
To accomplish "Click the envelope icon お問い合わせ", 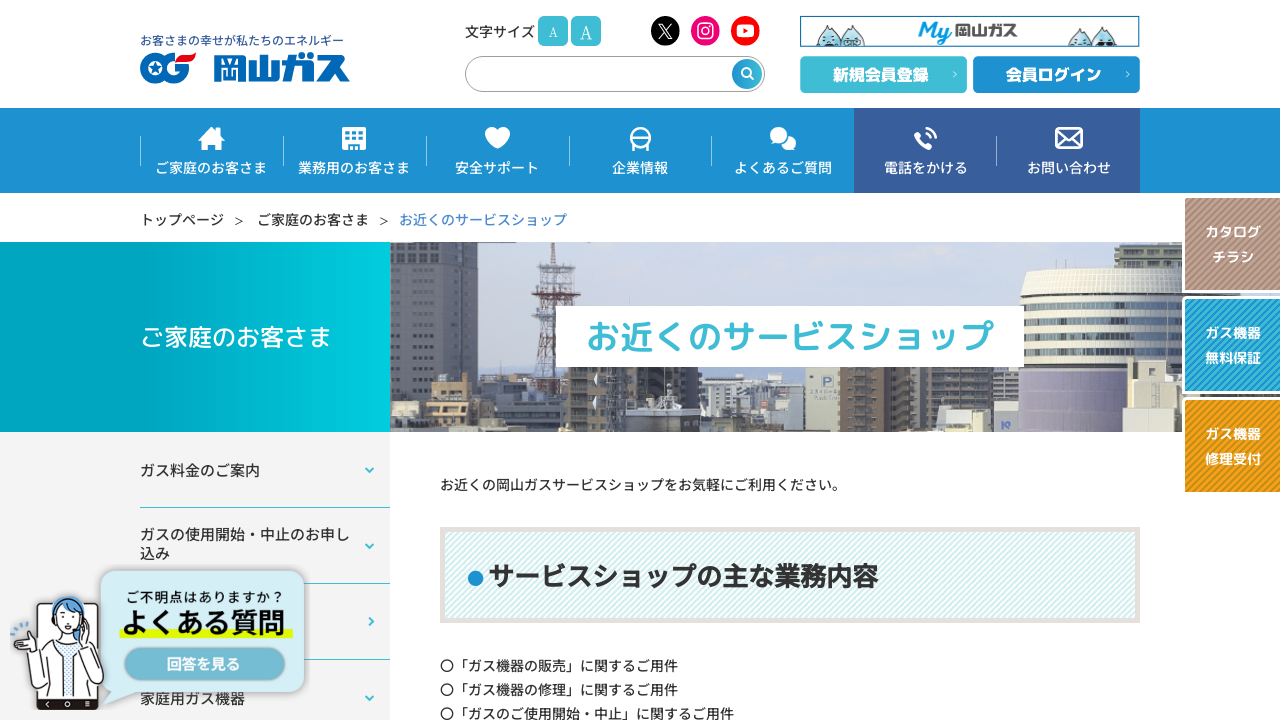I will pos(1068,139).
